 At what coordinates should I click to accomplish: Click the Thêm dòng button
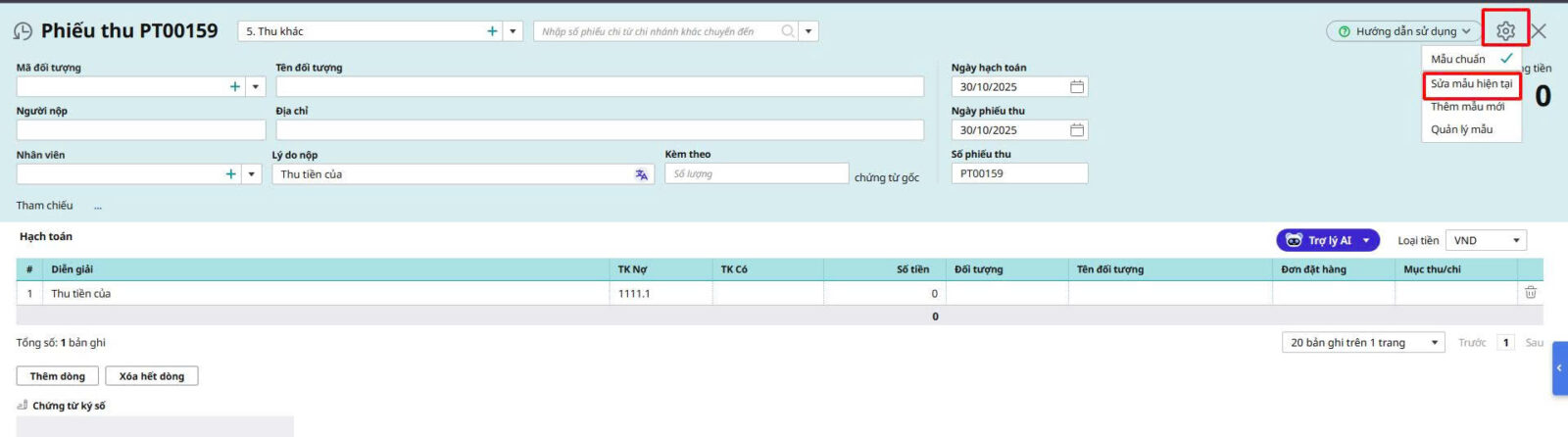pos(57,376)
